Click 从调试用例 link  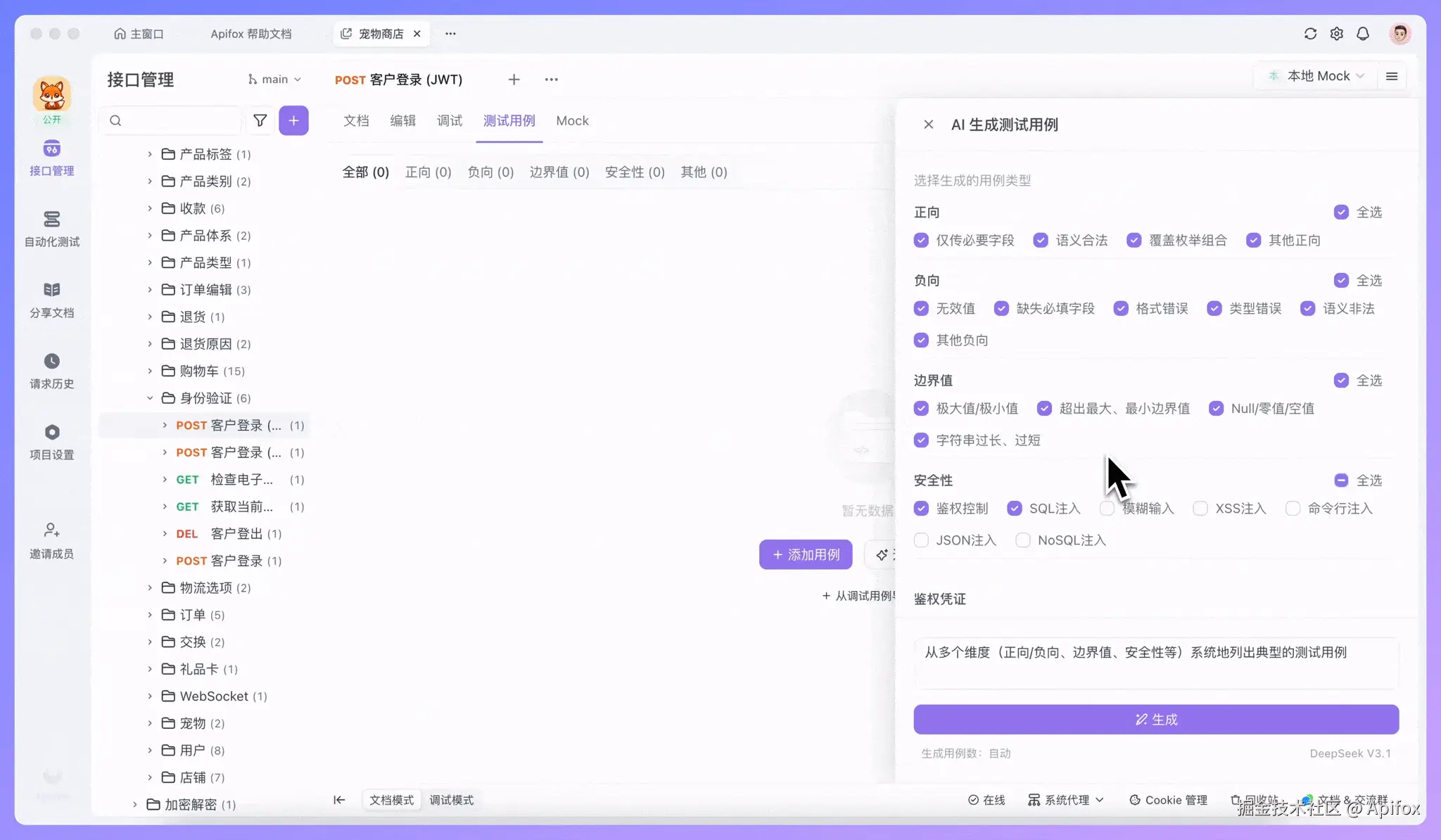coord(858,596)
